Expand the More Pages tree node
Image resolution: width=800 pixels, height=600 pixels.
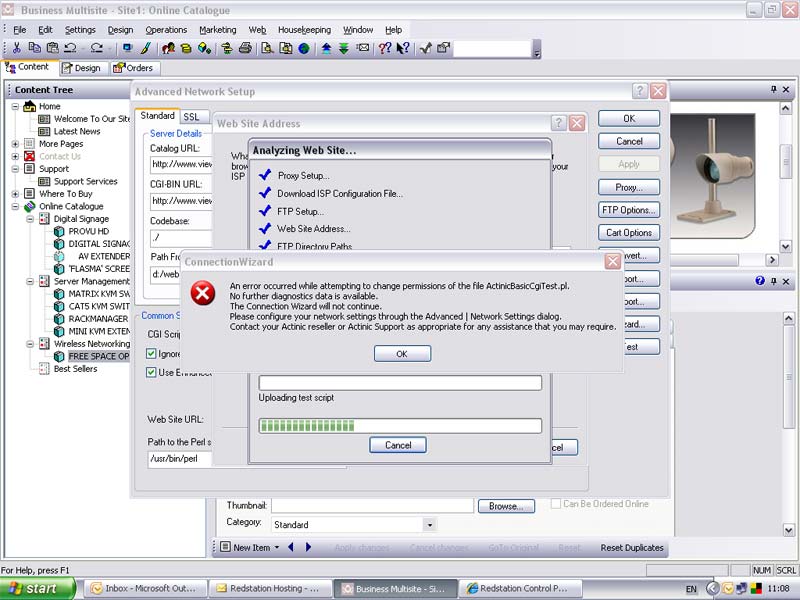pyautogui.click(x=16, y=144)
